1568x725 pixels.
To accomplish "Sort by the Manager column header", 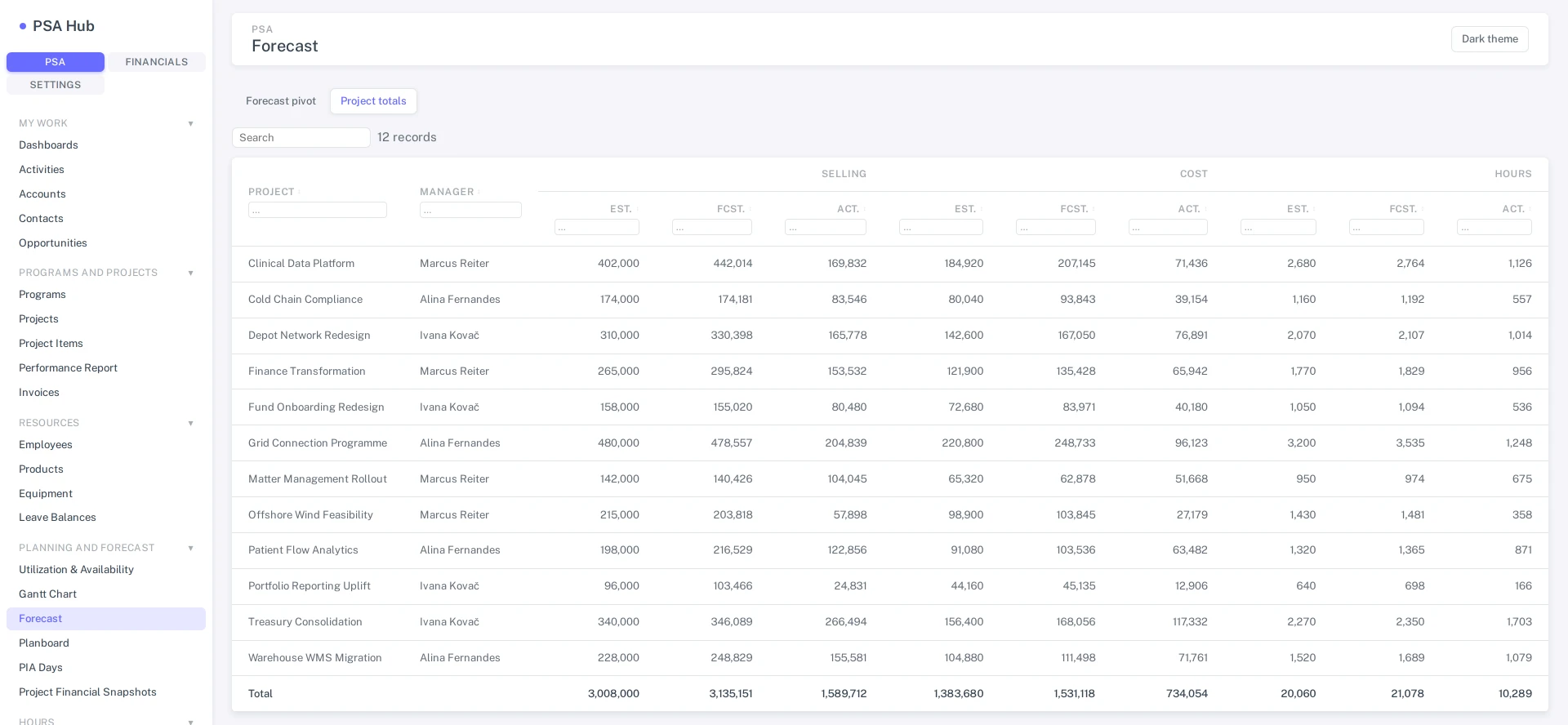I will [447, 192].
